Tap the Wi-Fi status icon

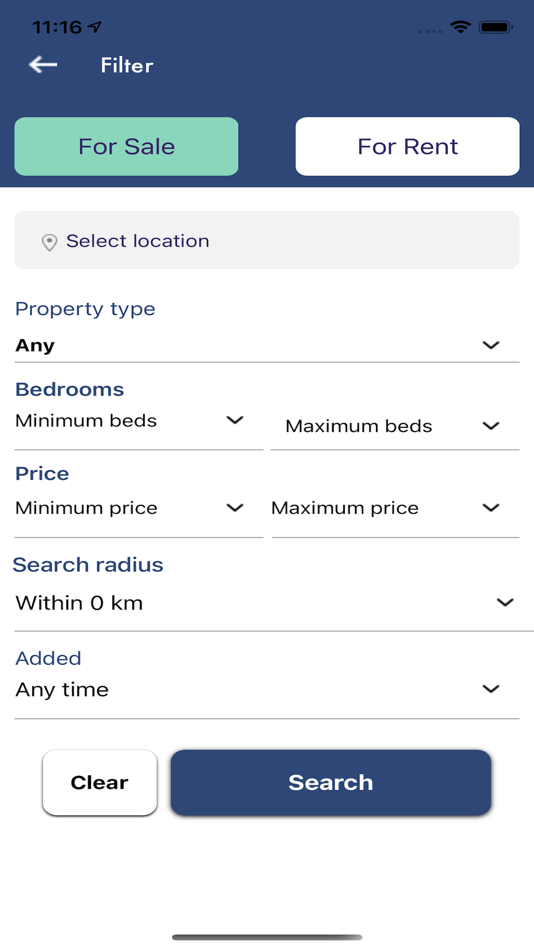461,27
